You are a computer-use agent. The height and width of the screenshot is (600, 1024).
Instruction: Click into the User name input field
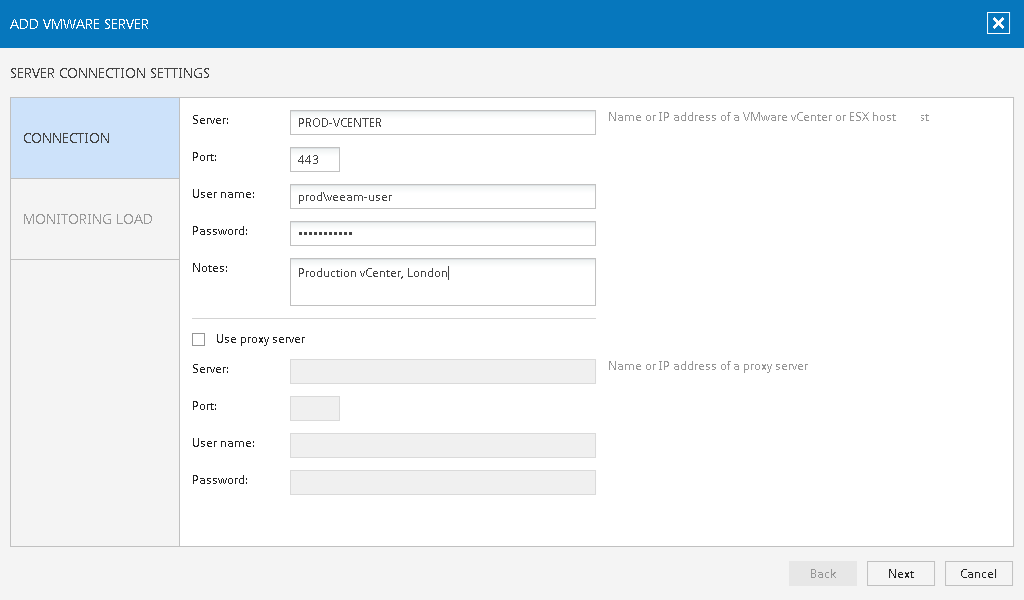pyautogui.click(x=442, y=196)
